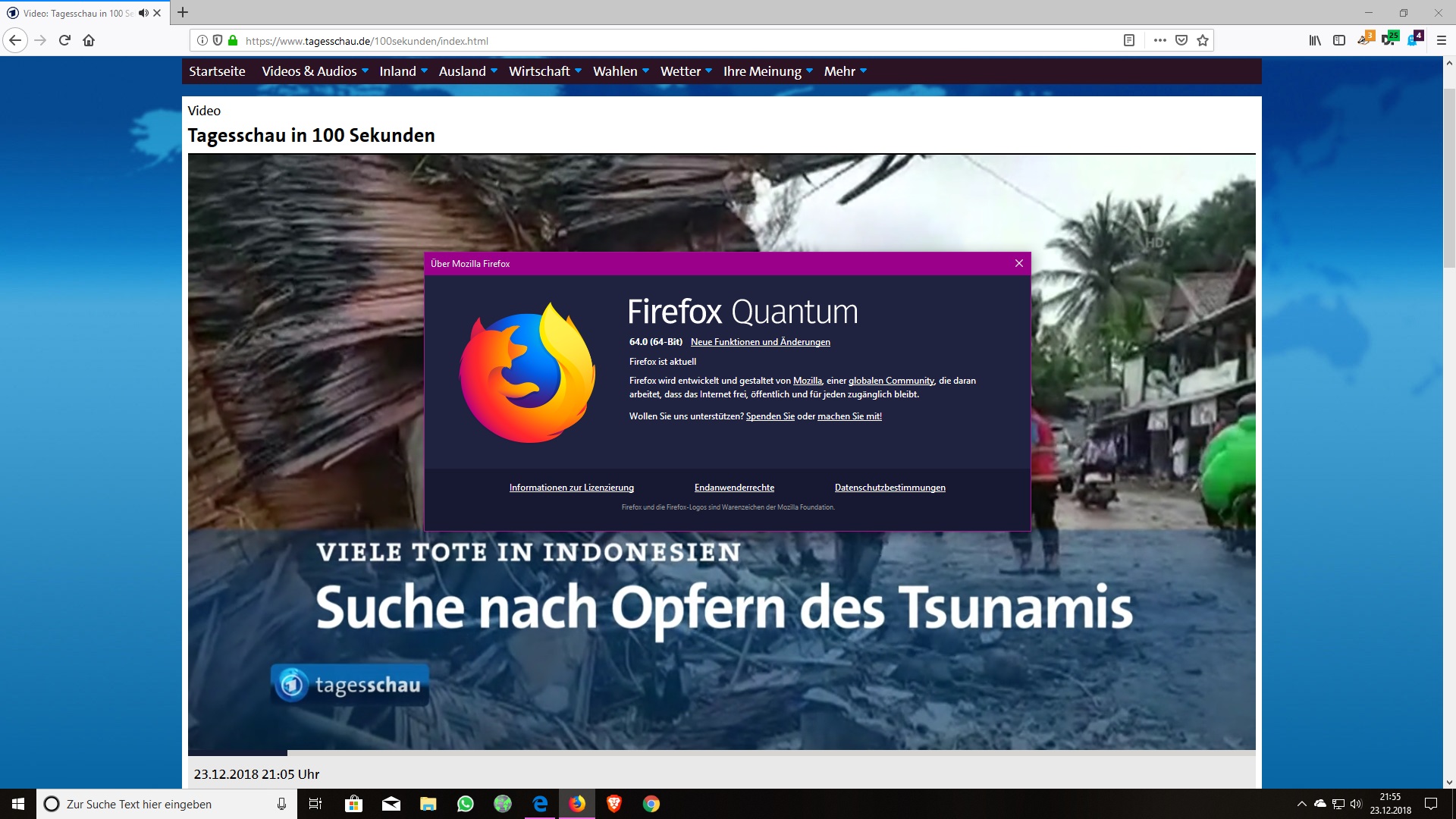
Task: Save the page to Pocket
Action: coord(1181,40)
